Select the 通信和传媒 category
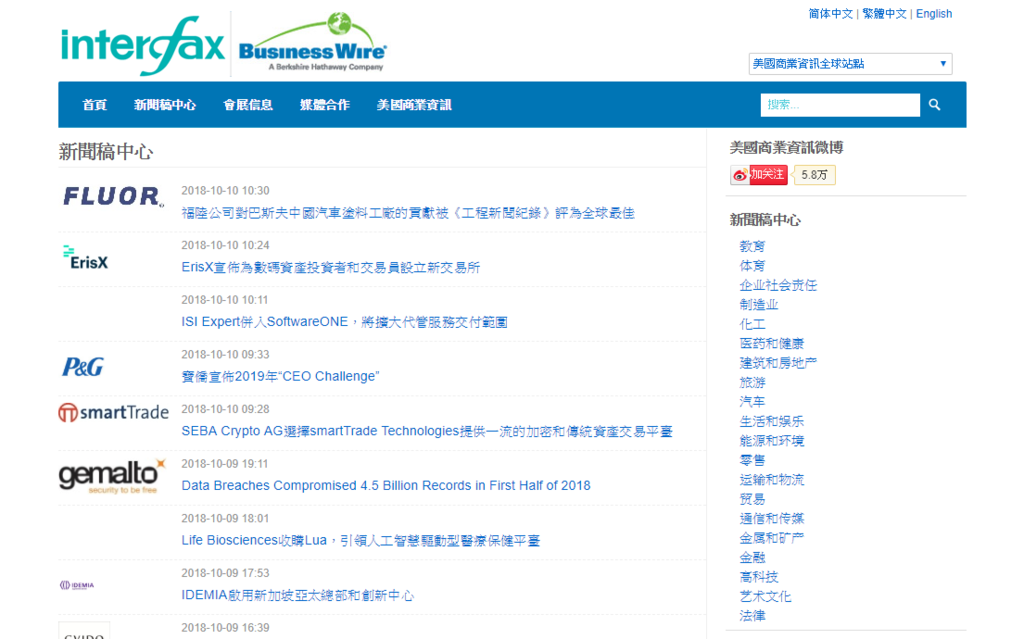Viewport: 1024px width, 639px height. pyautogui.click(x=771, y=519)
